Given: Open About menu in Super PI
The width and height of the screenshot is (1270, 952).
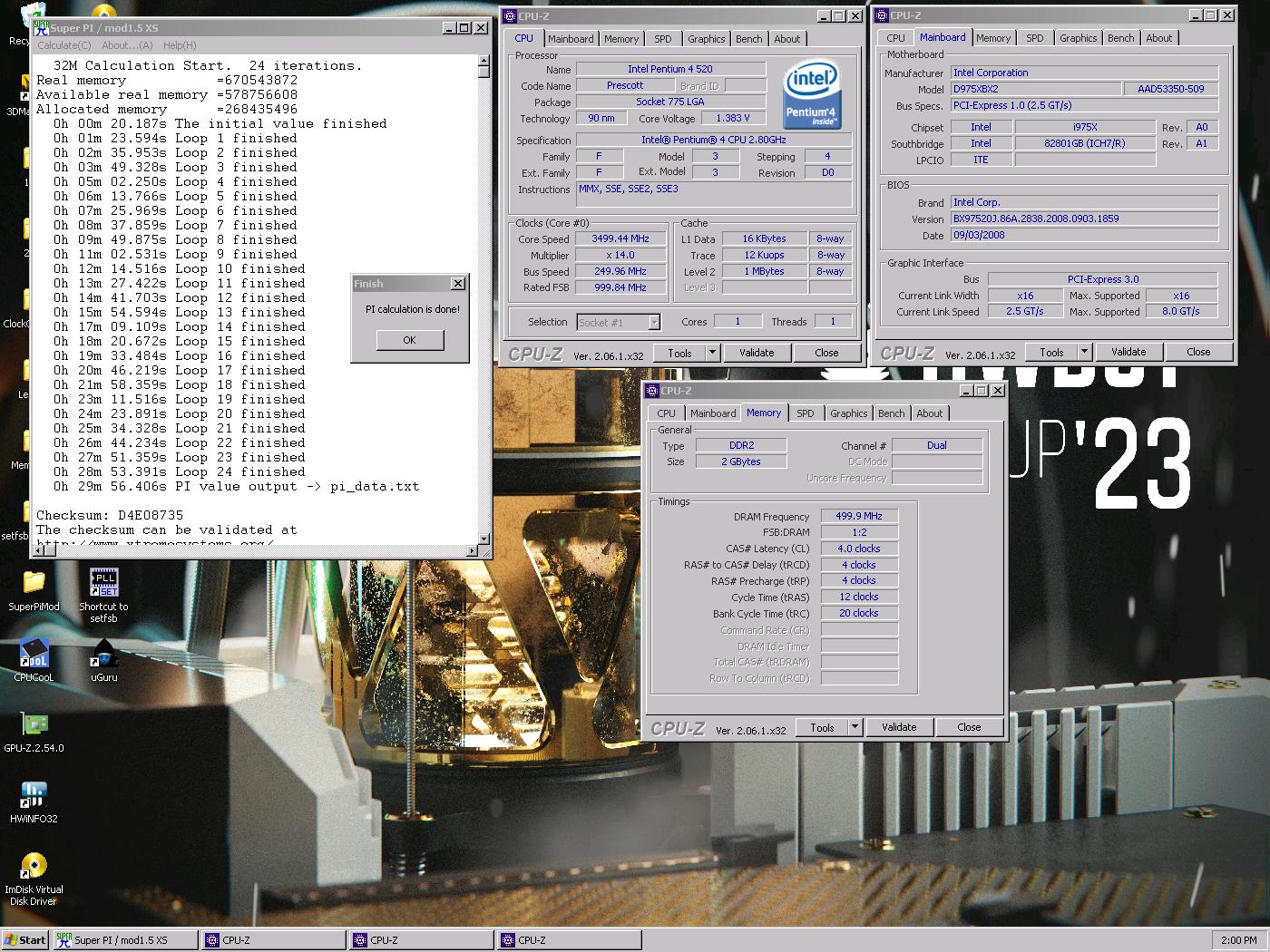Looking at the screenshot, I should pos(127,45).
